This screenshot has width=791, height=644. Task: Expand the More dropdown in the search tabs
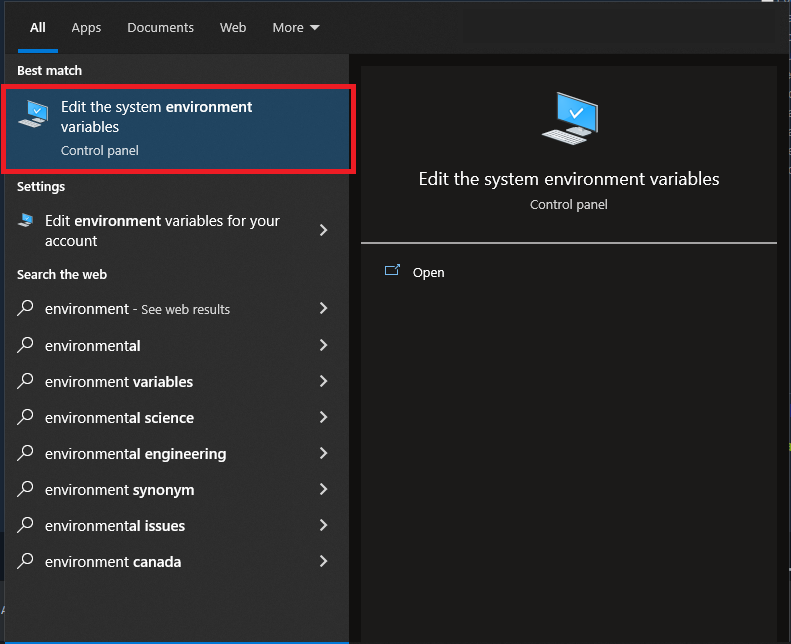(x=296, y=28)
